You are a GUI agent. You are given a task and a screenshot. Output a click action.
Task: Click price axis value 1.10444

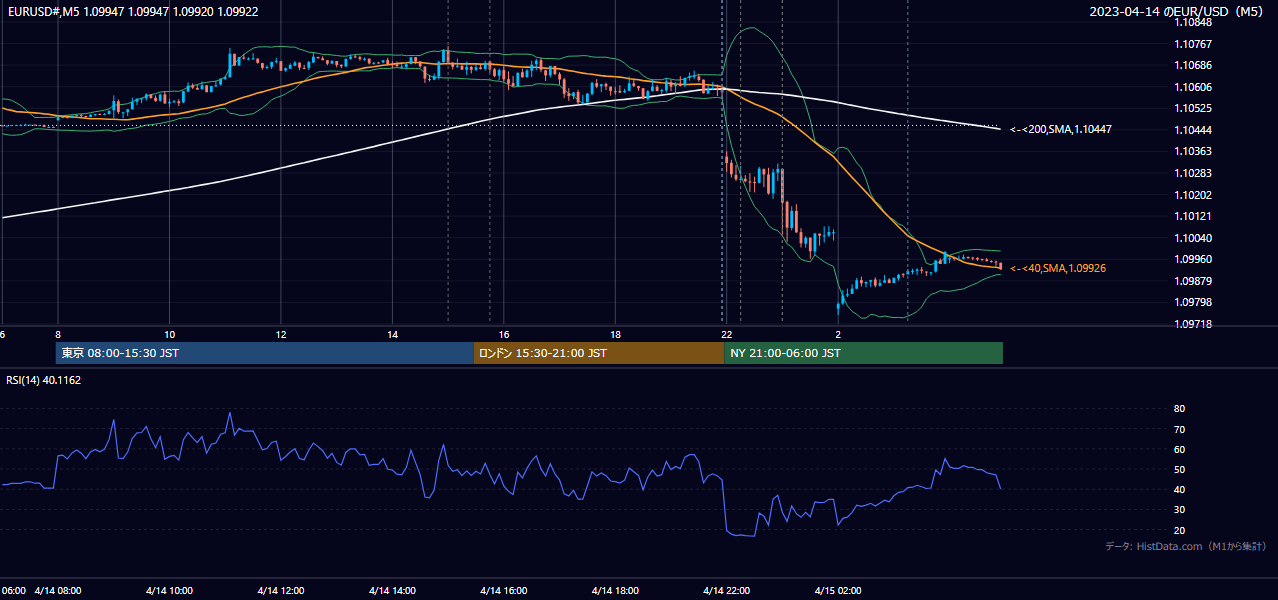pyautogui.click(x=1192, y=130)
